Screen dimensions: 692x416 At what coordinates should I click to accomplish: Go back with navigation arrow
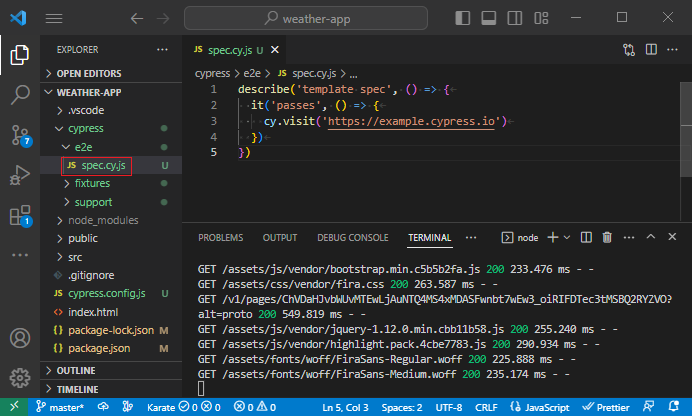click(x=137, y=19)
